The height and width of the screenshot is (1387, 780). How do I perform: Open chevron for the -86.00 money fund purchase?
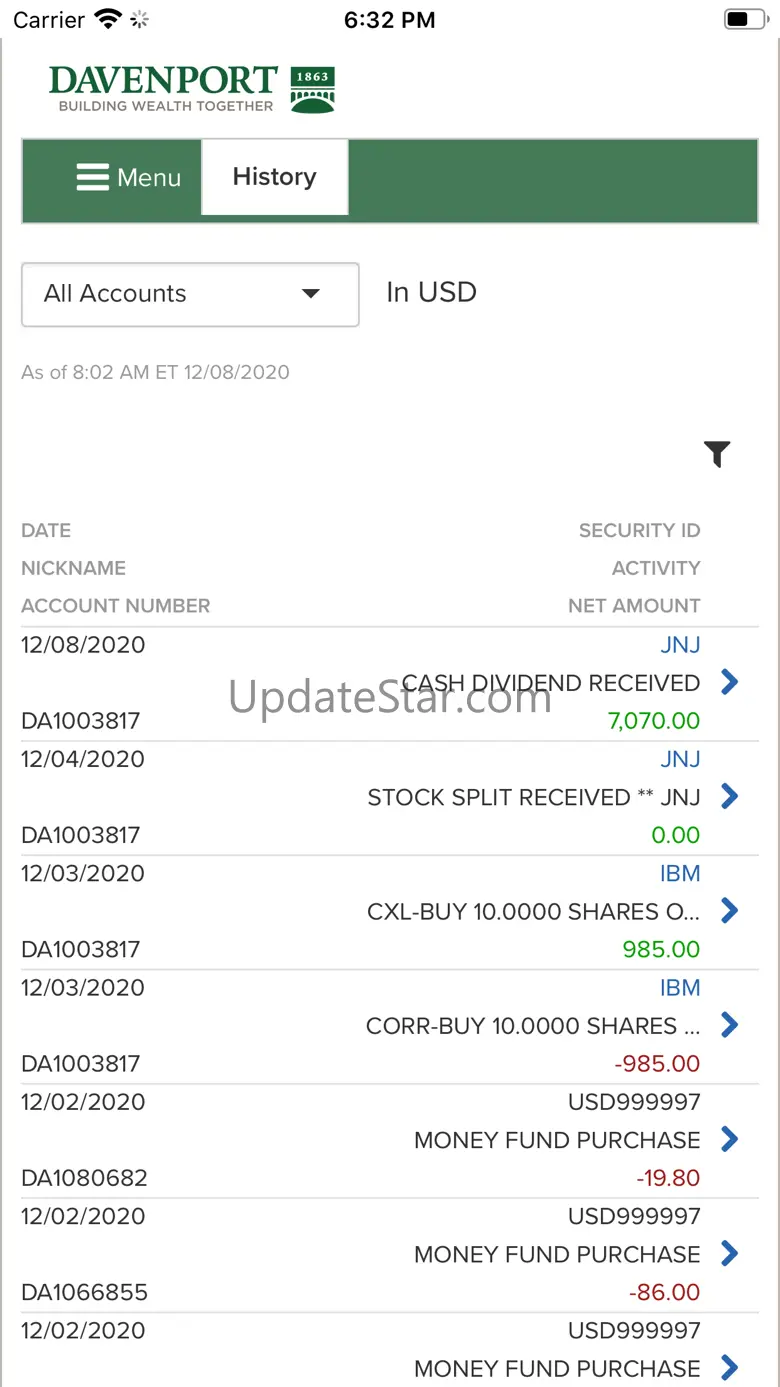(730, 1252)
